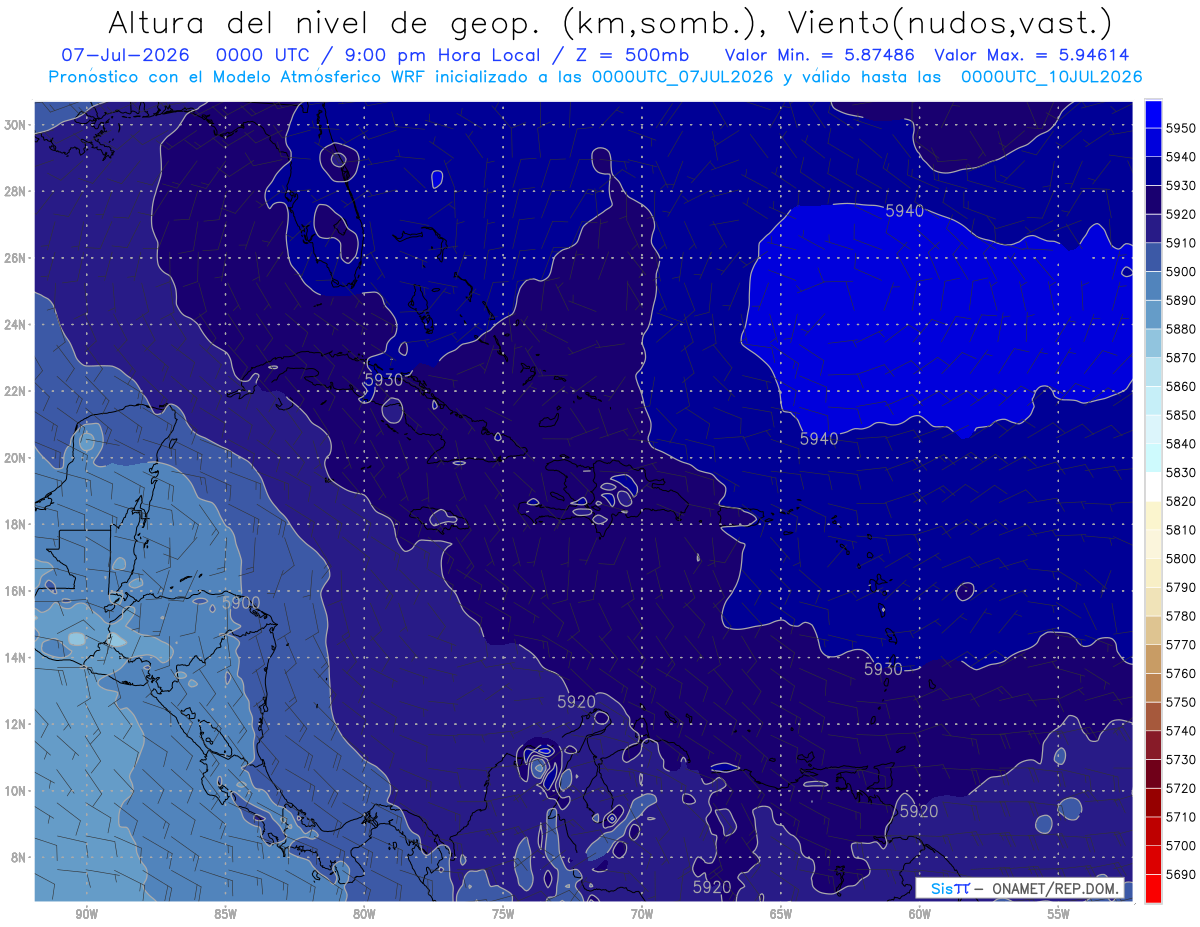1200x927 pixels.
Task: Click the '5930' contour label near Cuba
Action: pos(383,380)
